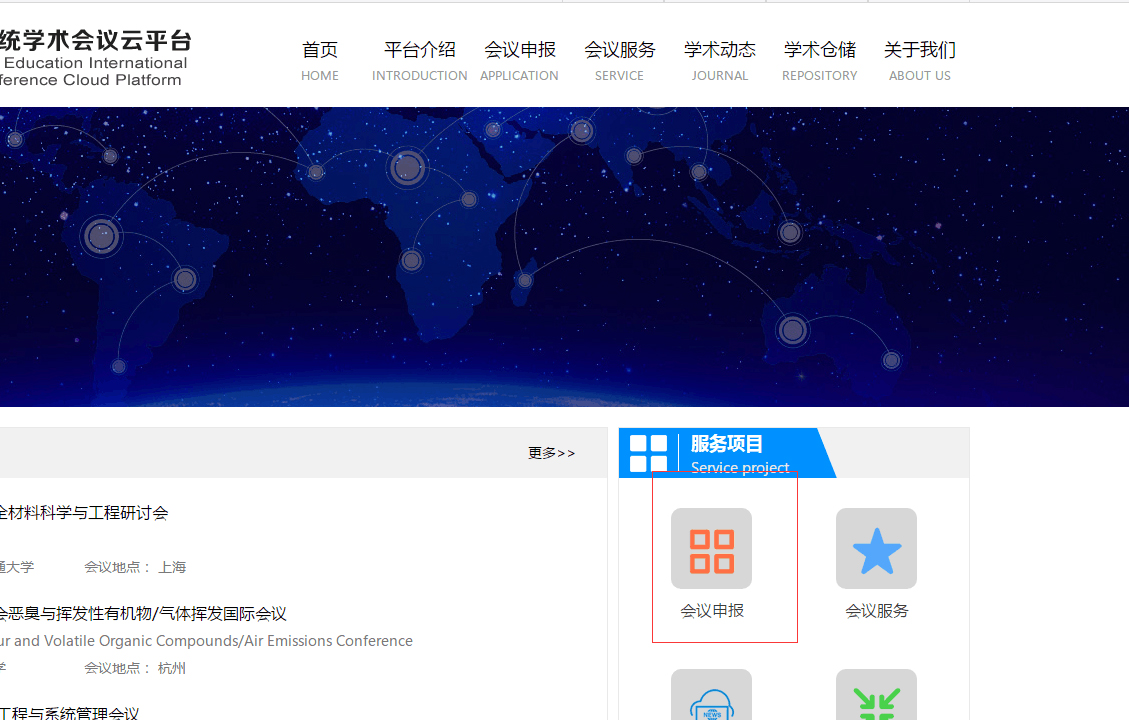Click the platform logo in the header
The width and height of the screenshot is (1129, 720).
coord(94,58)
